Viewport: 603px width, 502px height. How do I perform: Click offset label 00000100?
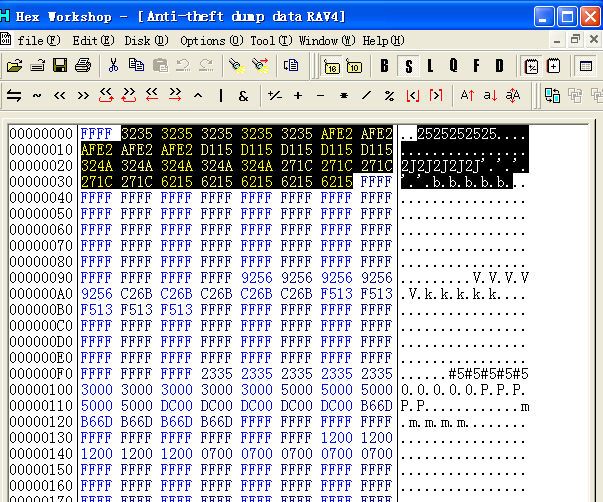(x=41, y=390)
